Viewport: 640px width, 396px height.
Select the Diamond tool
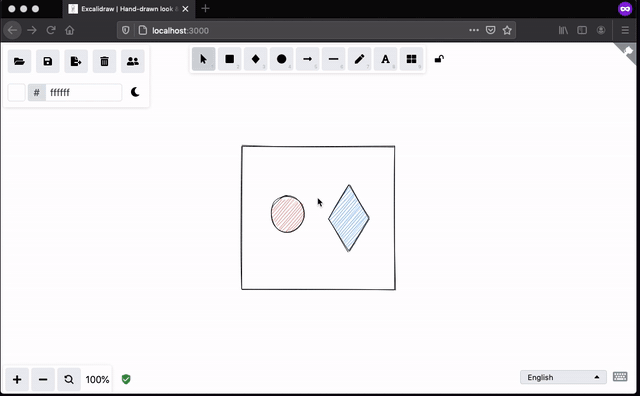point(256,59)
